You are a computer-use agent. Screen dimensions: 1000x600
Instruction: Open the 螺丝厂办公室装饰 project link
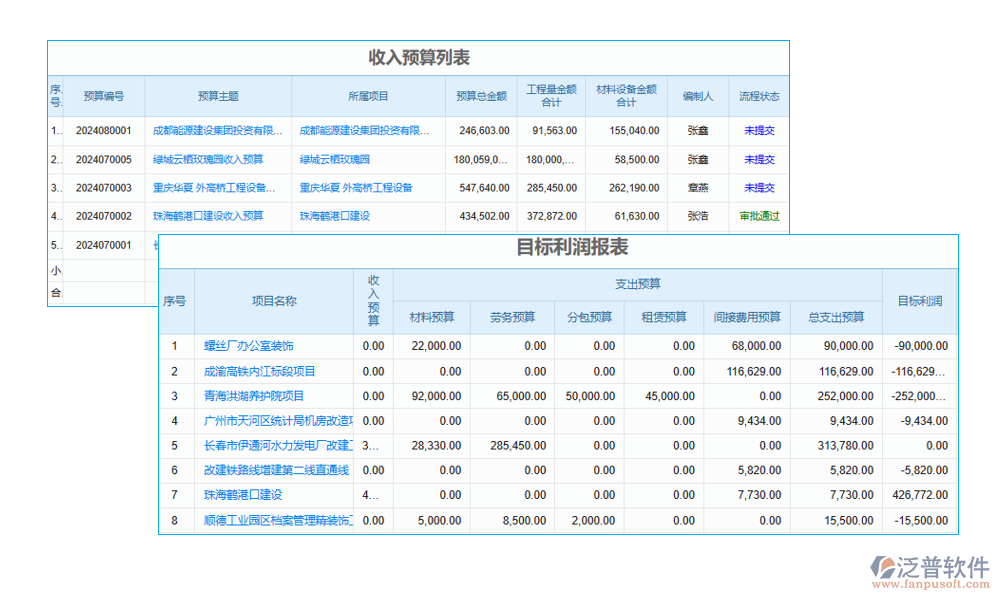(249, 346)
